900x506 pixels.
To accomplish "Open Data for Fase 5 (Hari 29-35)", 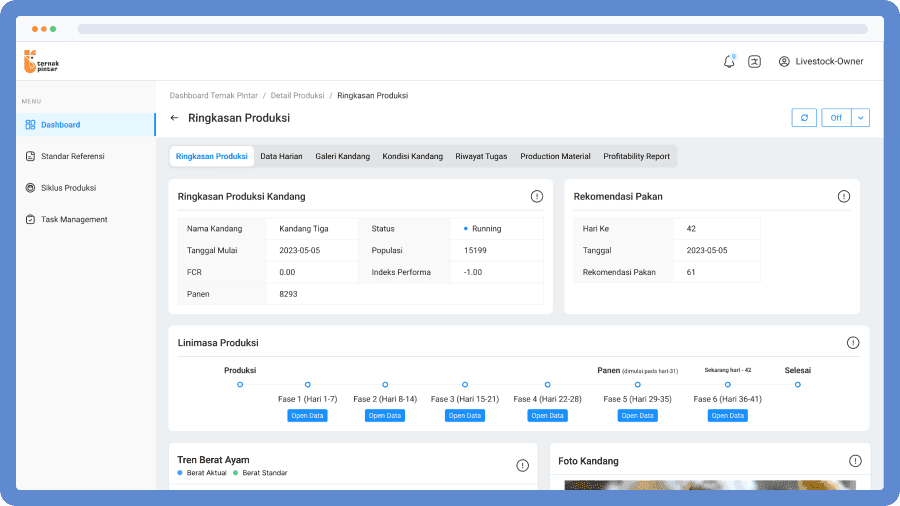I will (637, 415).
